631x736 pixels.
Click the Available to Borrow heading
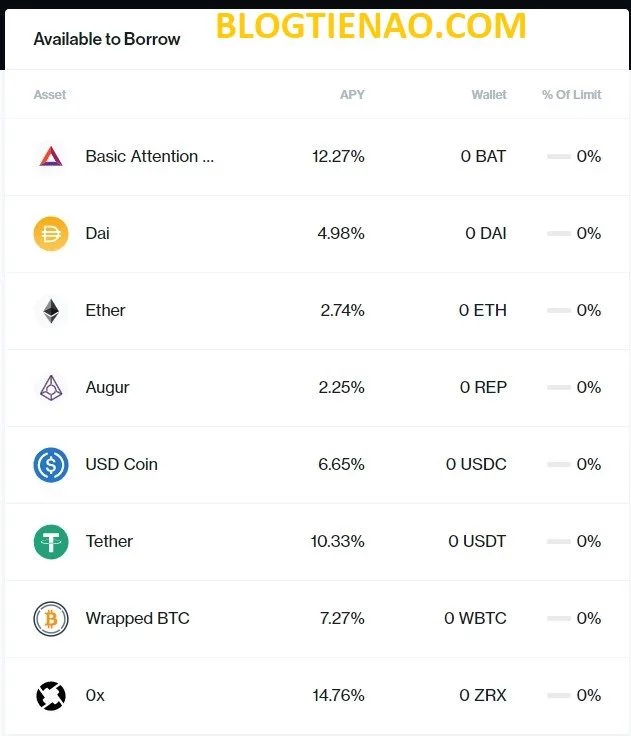(x=107, y=39)
